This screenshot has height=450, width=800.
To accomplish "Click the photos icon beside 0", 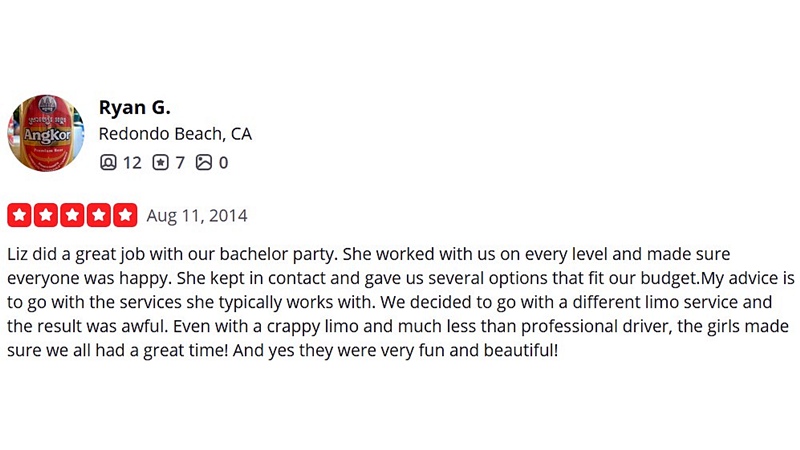I will (204, 162).
